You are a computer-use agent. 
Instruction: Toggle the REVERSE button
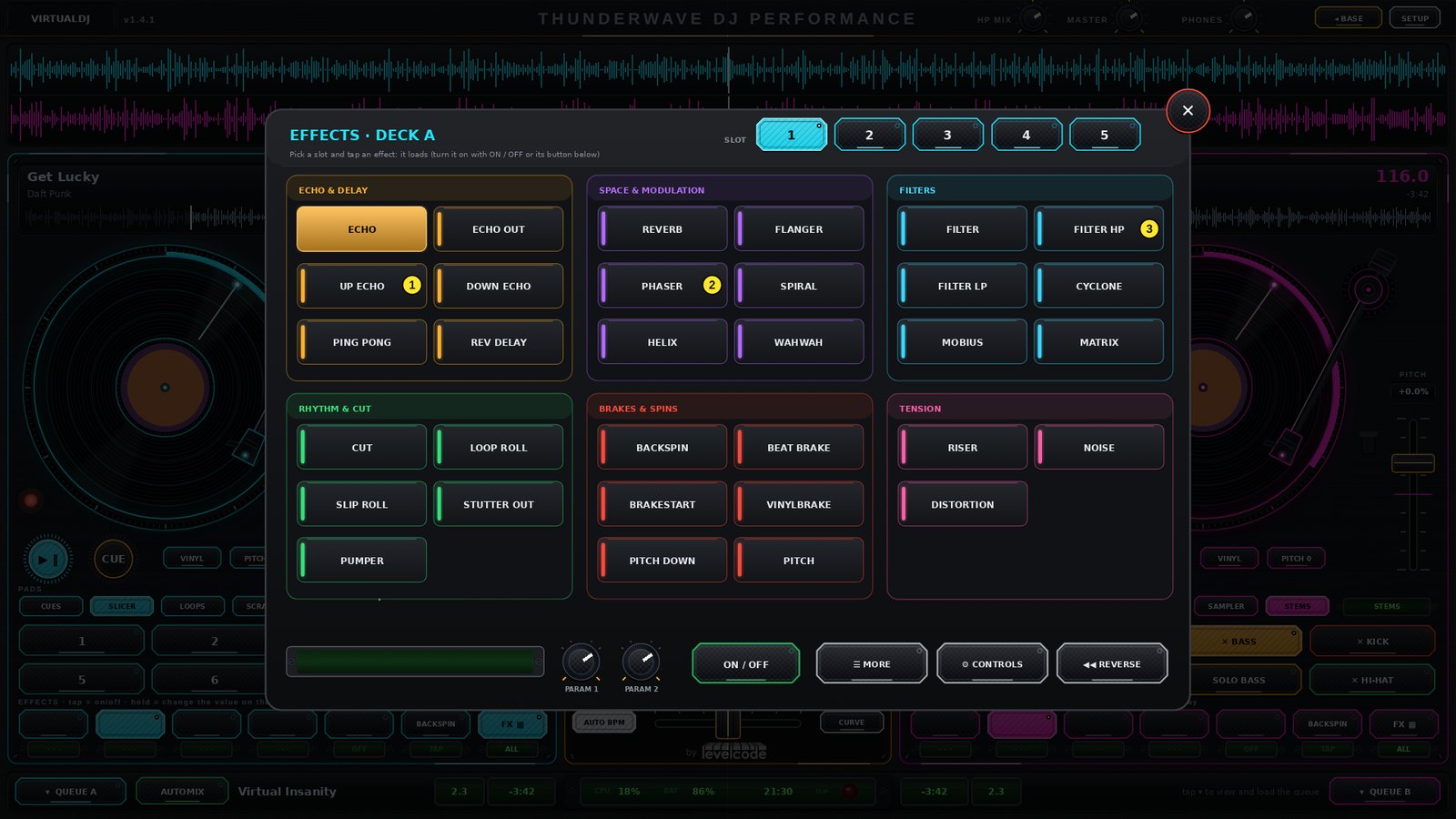(x=1112, y=663)
